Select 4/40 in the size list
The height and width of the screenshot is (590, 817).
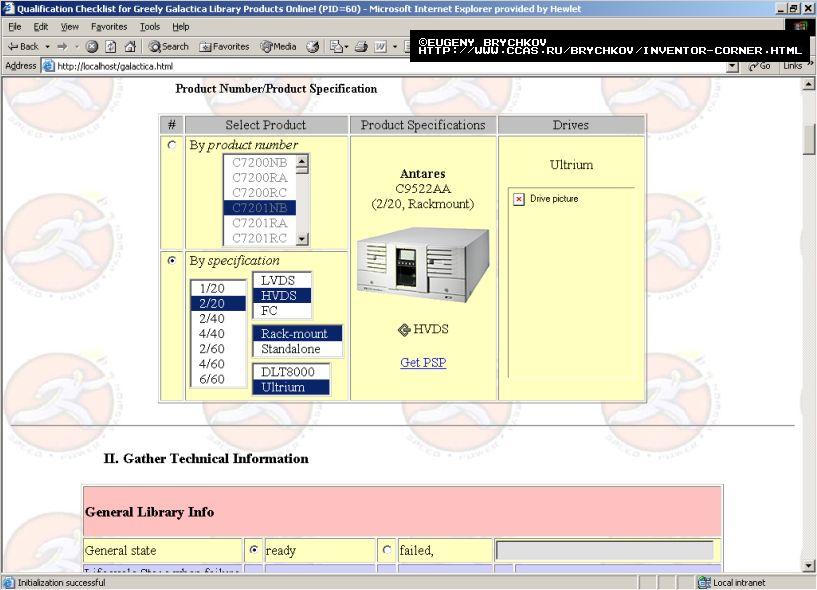[218, 334]
